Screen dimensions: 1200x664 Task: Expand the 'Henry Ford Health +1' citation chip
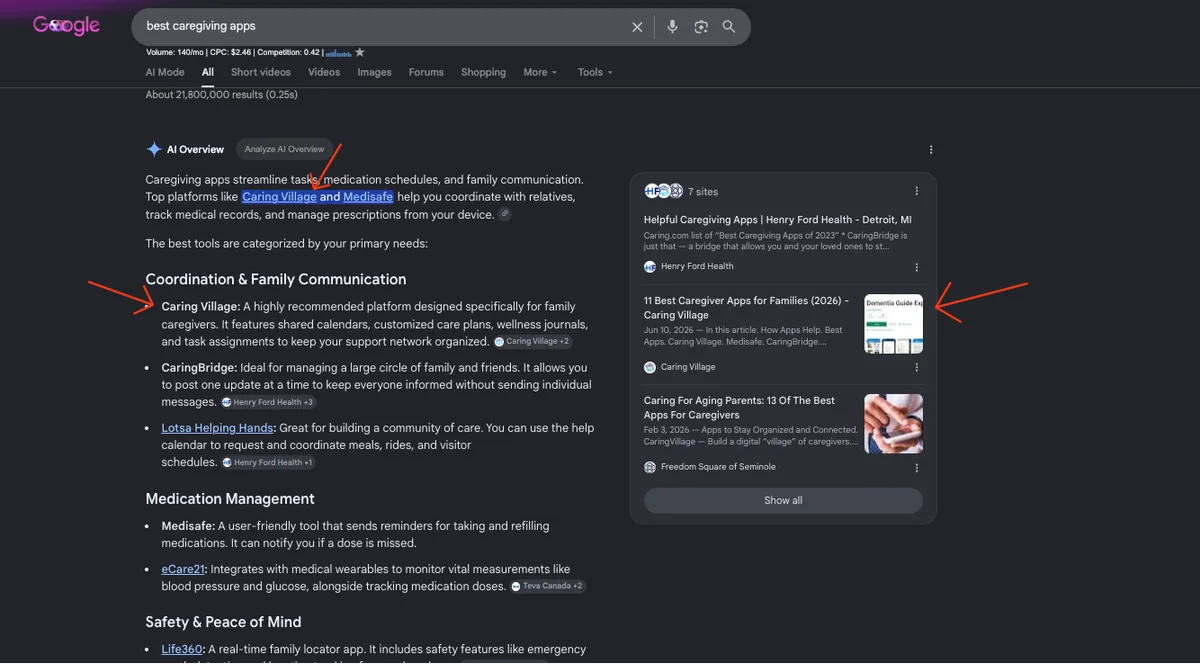pyautogui.click(x=268, y=462)
